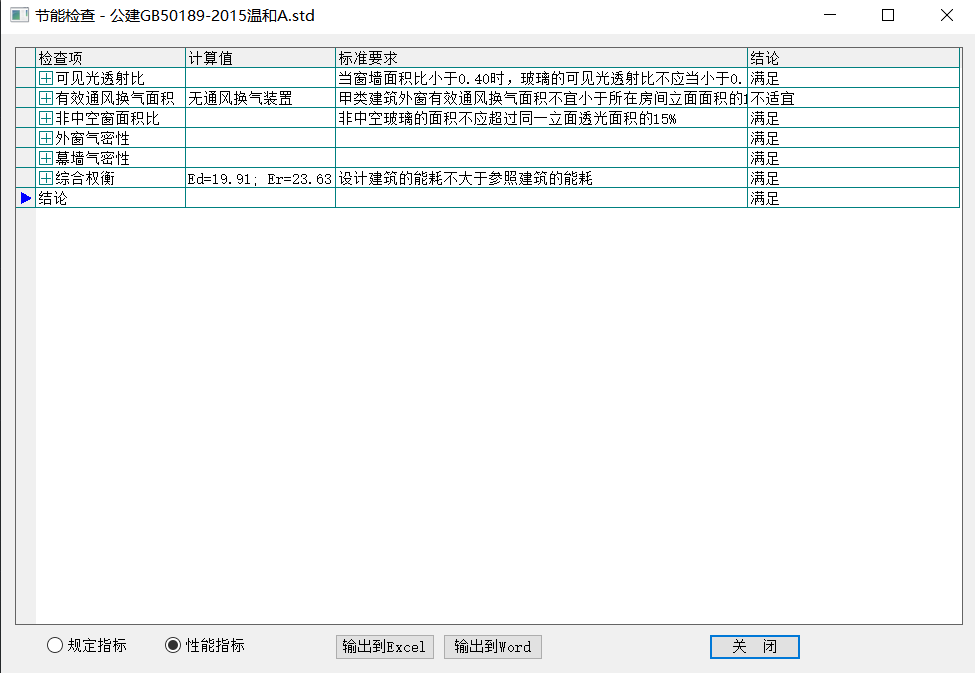Select the blue arrow row indicator

(x=26, y=198)
